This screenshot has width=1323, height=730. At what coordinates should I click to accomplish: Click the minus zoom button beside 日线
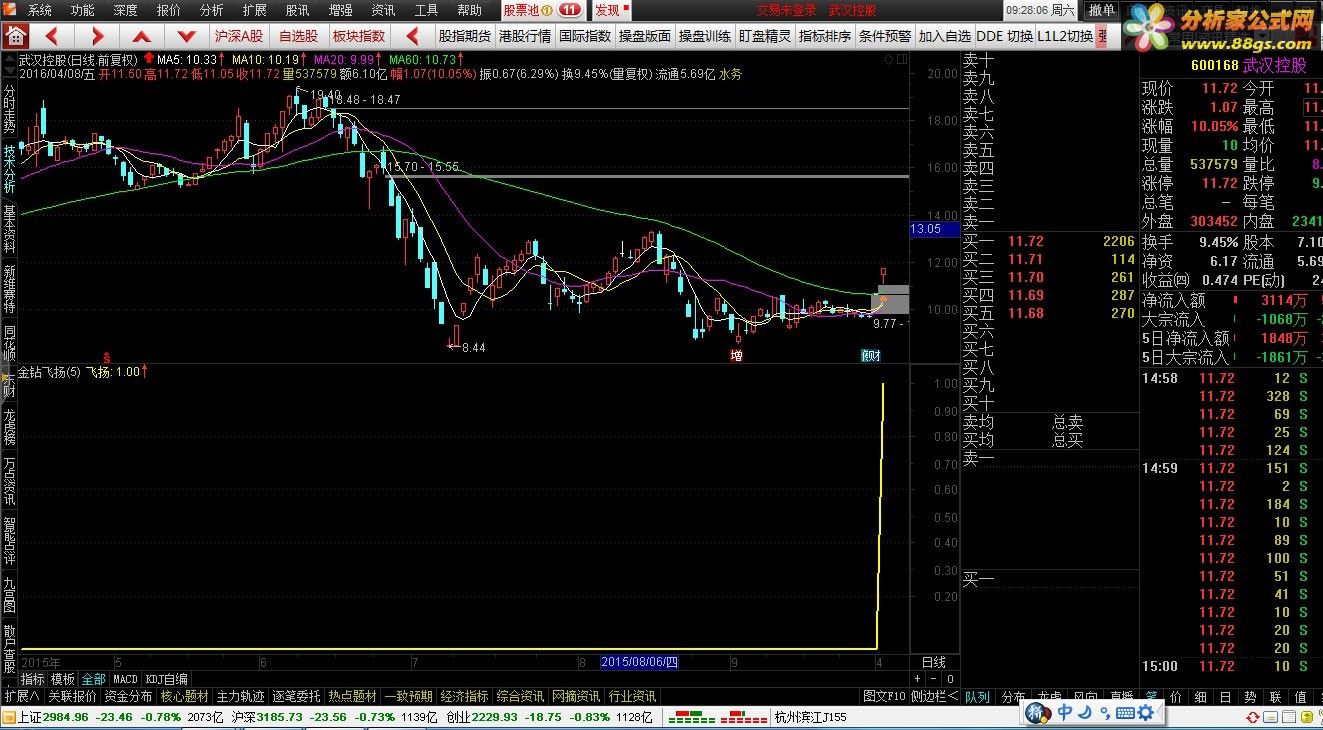tap(934, 680)
